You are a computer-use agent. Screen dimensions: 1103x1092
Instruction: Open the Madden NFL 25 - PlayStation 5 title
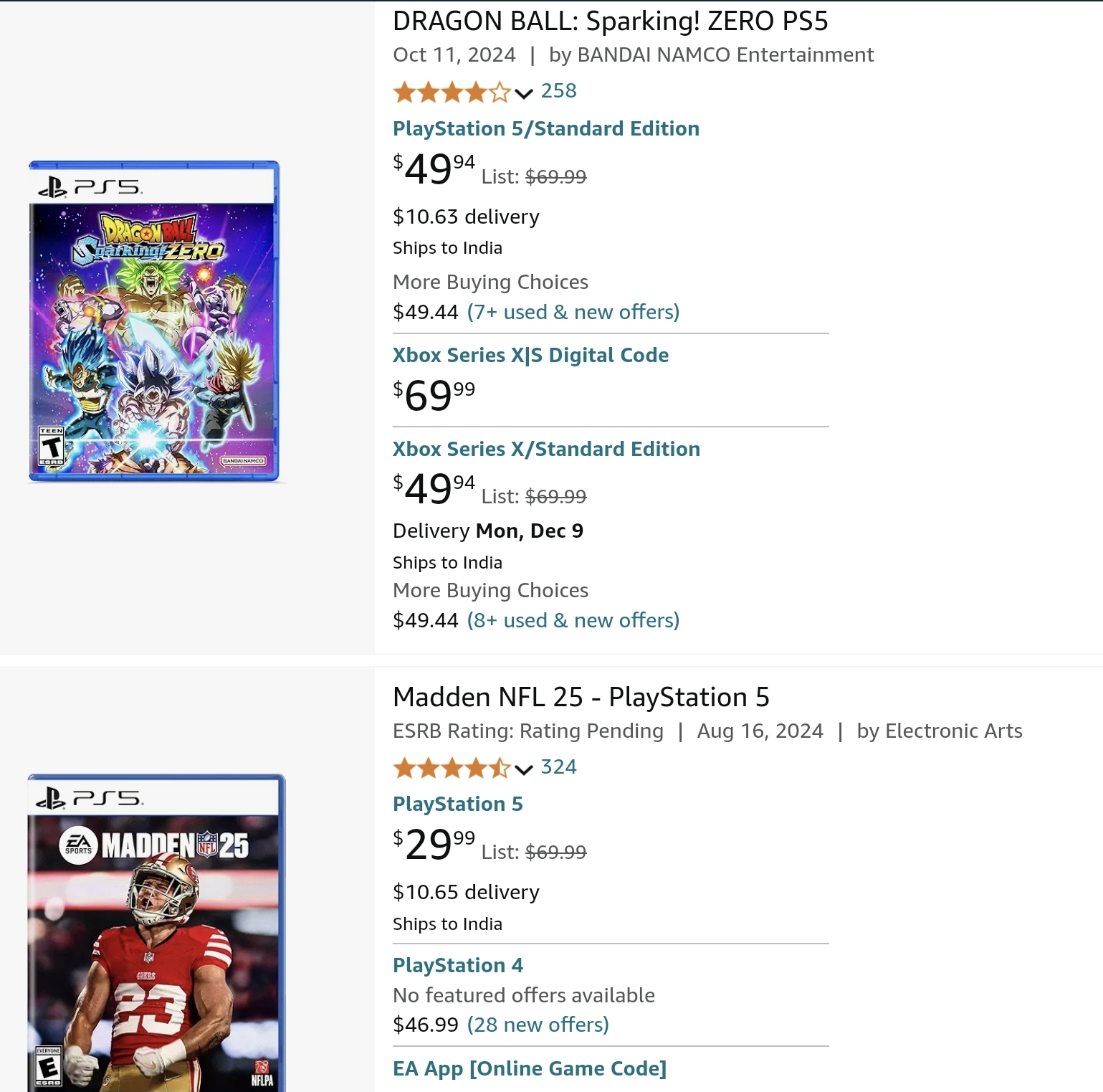[581, 697]
